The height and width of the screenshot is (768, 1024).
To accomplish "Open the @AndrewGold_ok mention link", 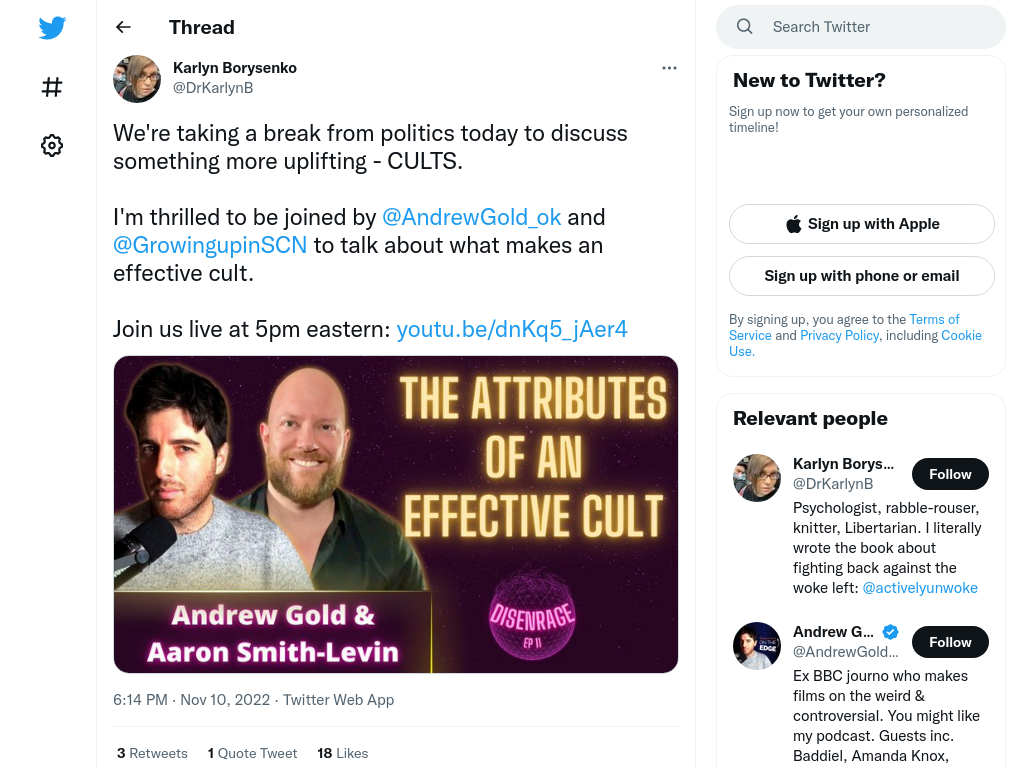I will pos(472,217).
